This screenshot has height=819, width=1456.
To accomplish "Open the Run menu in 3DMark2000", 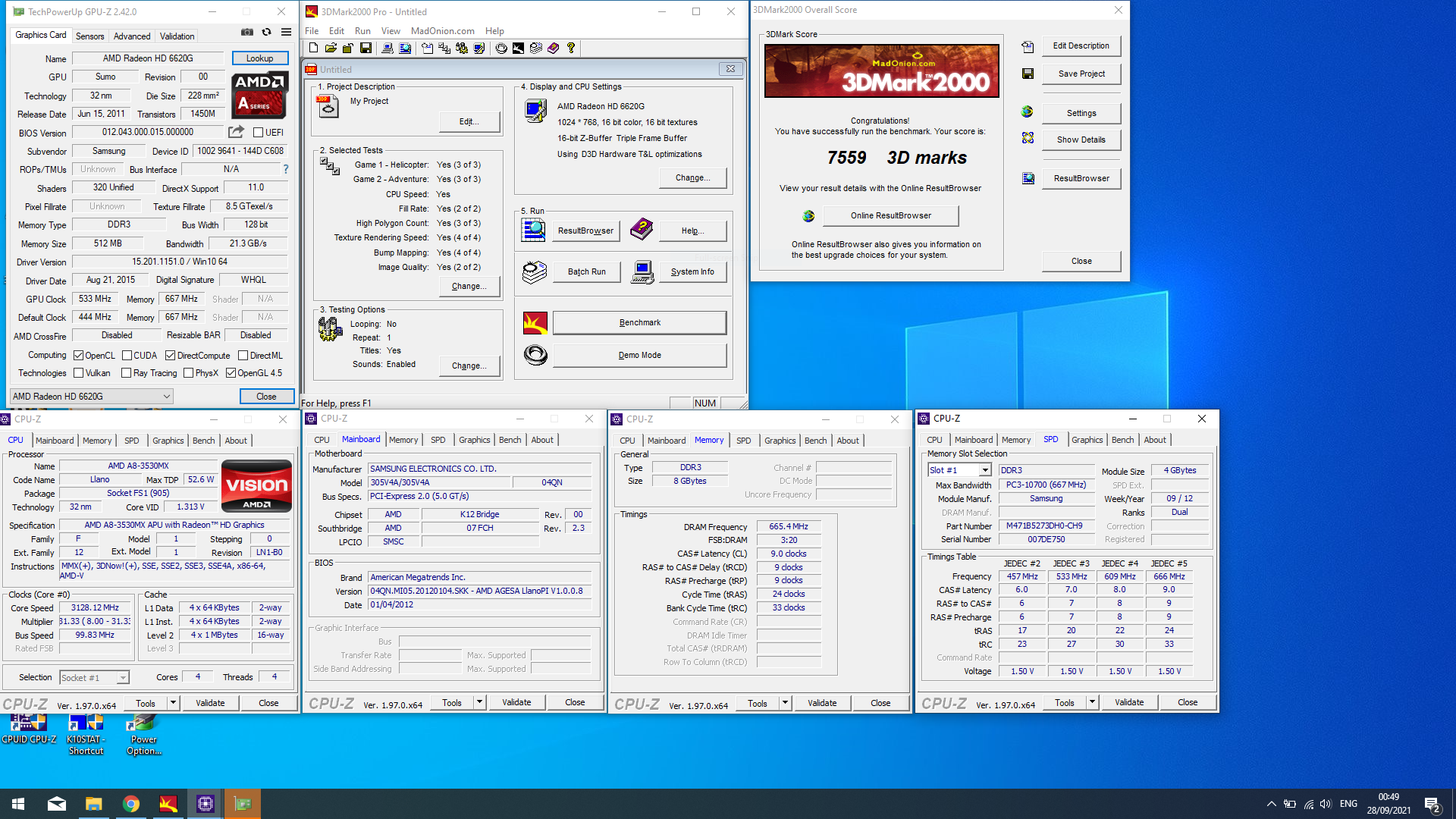I will click(x=362, y=31).
